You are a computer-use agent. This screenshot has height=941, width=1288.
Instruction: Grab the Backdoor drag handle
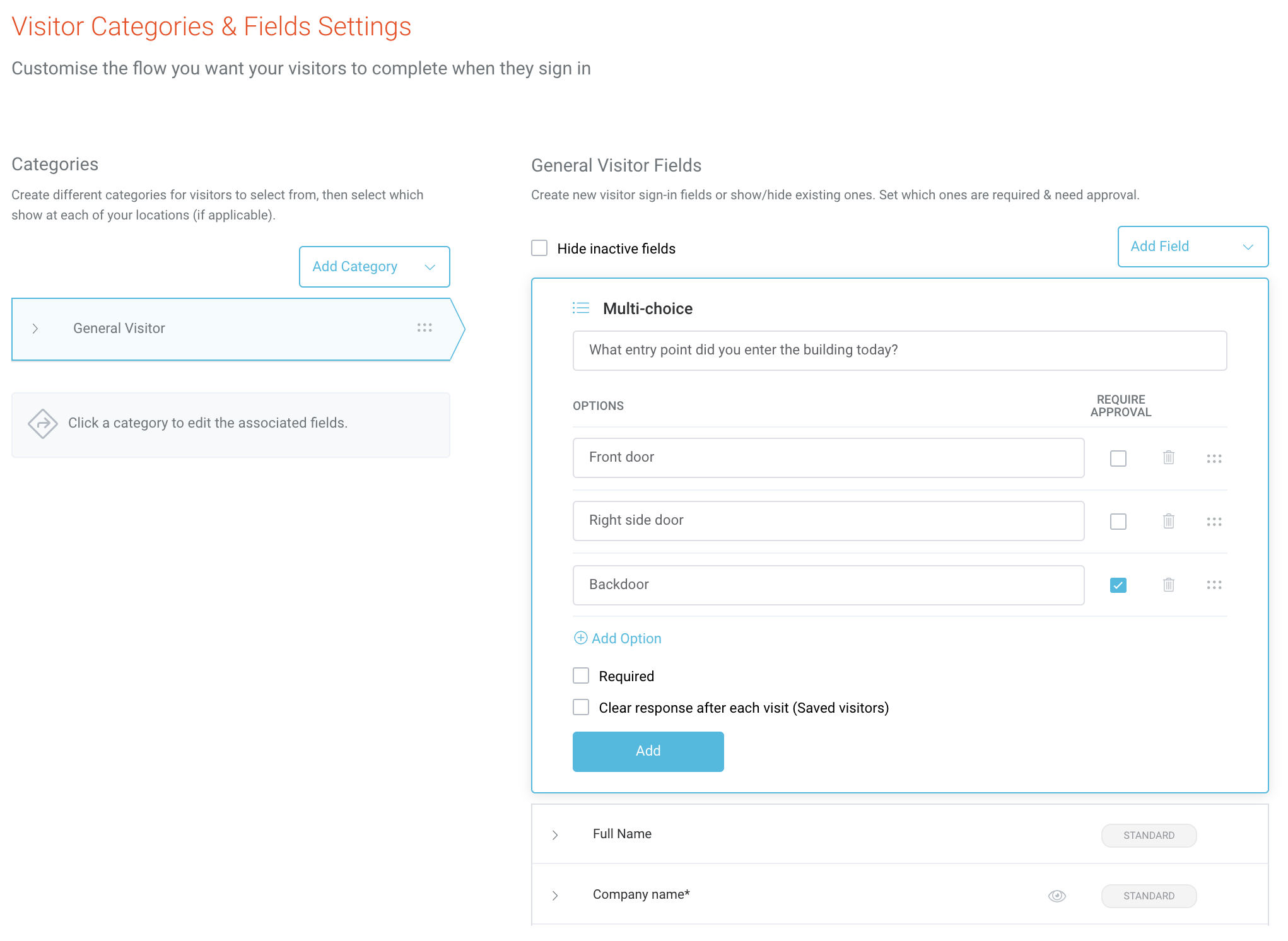(1214, 585)
